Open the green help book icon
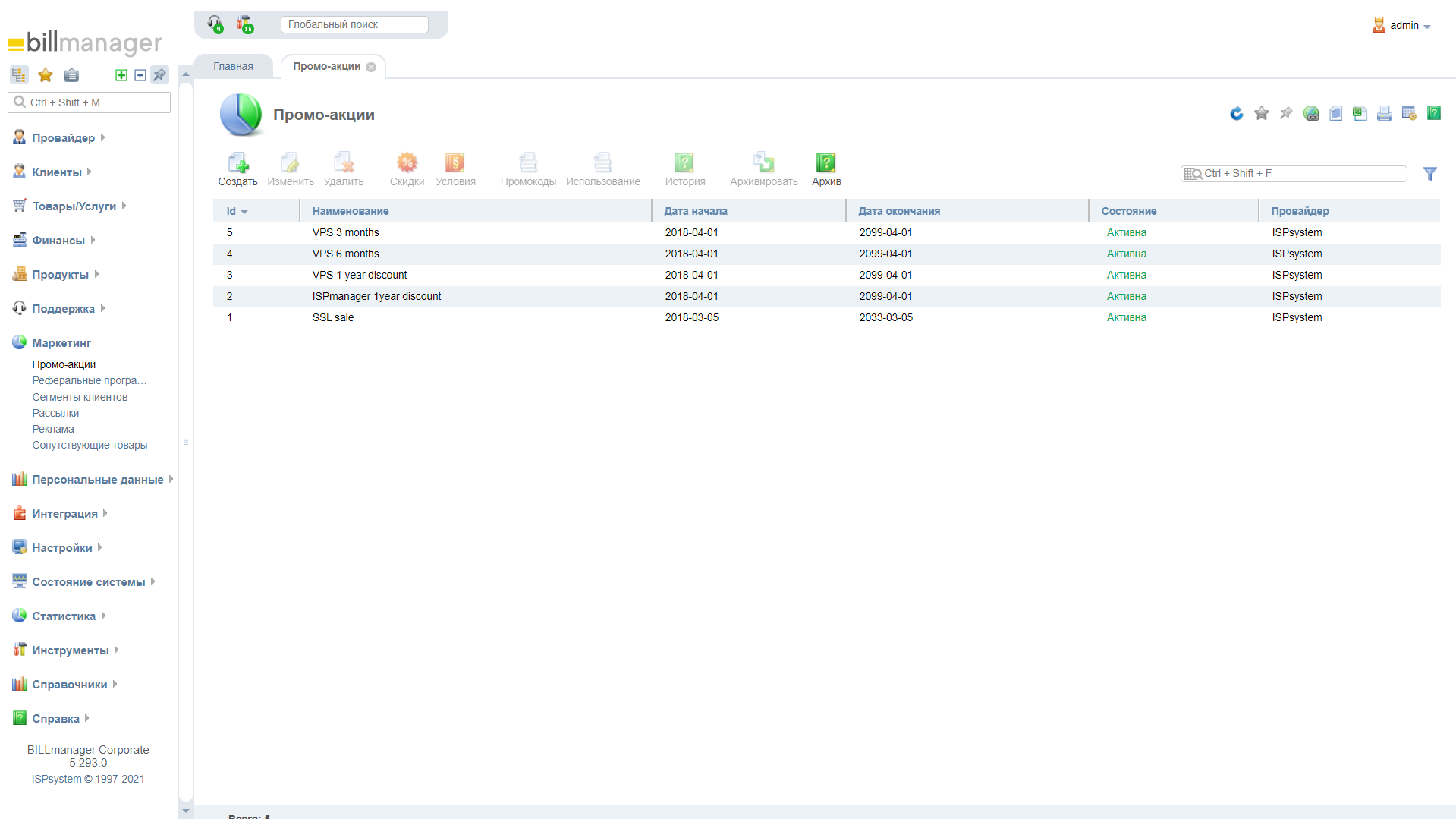Viewport: 1456px width, 819px height. (1433, 114)
